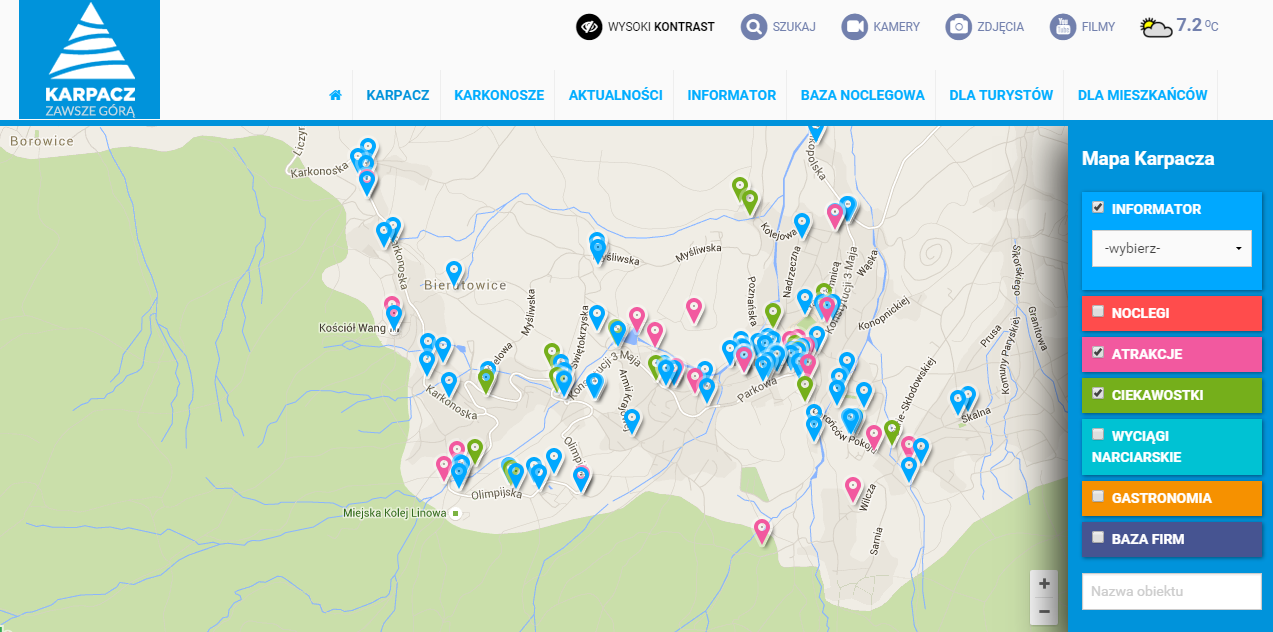The image size is (1273, 632).
Task: Open the Dla Turystów menu
Action: tap(1001, 95)
